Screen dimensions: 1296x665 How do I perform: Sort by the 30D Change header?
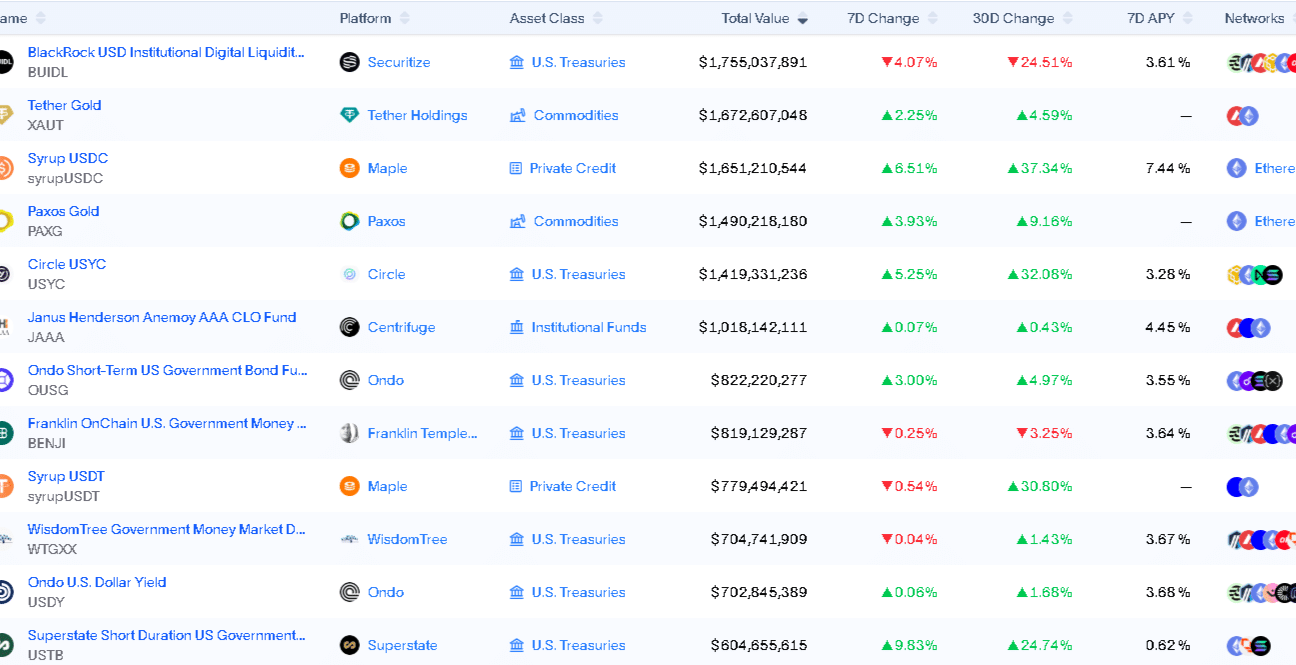(x=1013, y=18)
